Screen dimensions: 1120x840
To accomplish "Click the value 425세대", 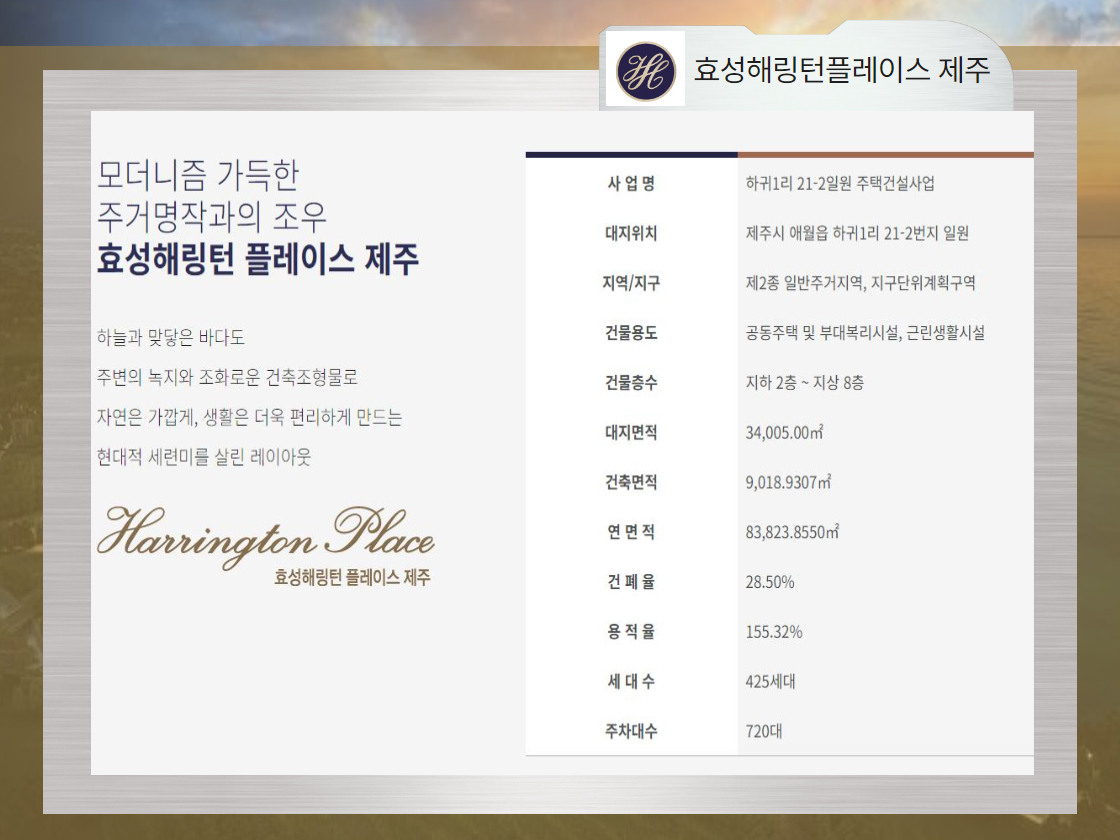I will pyautogui.click(x=771, y=681).
